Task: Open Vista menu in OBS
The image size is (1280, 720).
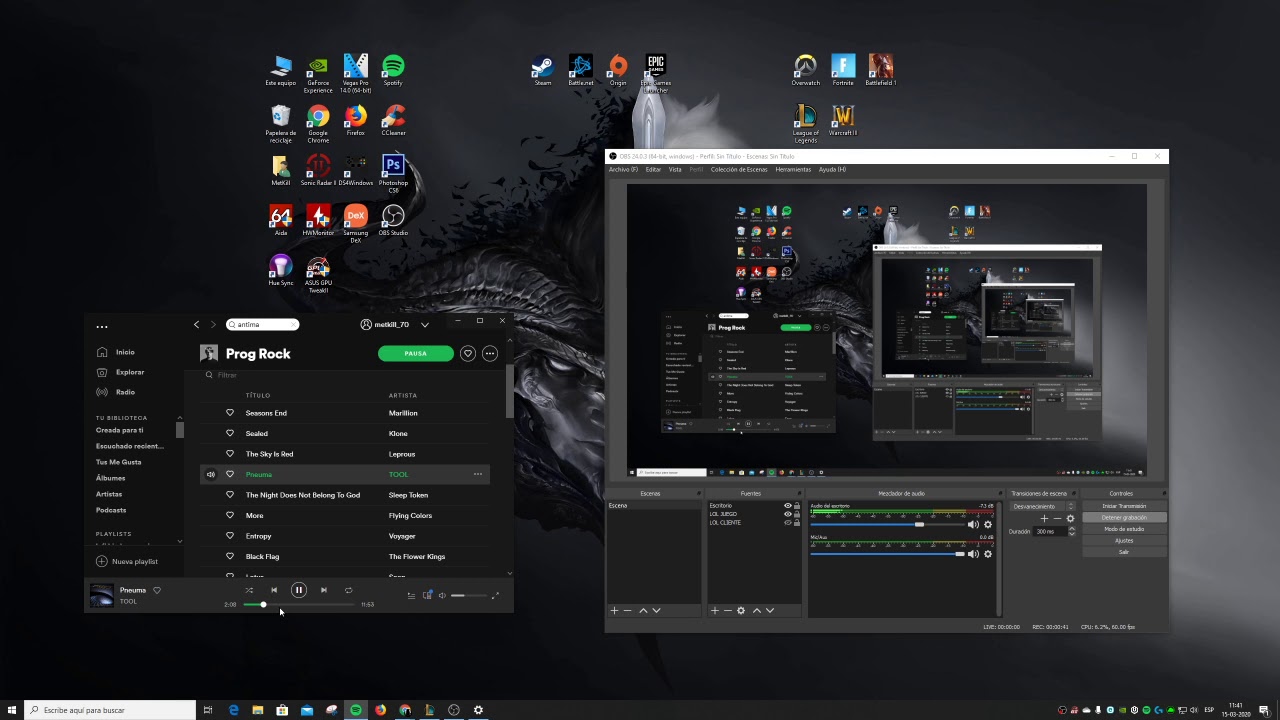Action: pos(675,169)
